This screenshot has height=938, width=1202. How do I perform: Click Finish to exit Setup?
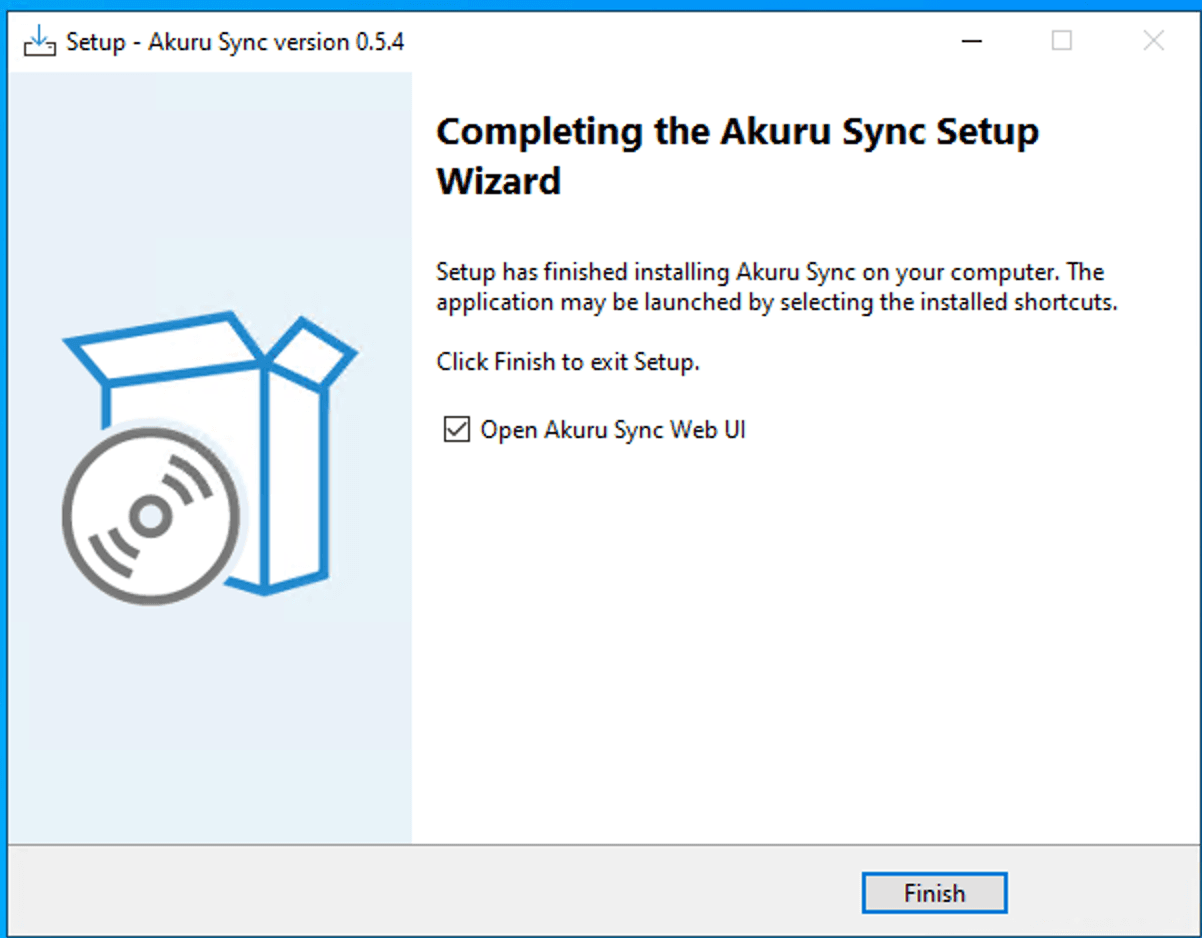click(x=934, y=893)
